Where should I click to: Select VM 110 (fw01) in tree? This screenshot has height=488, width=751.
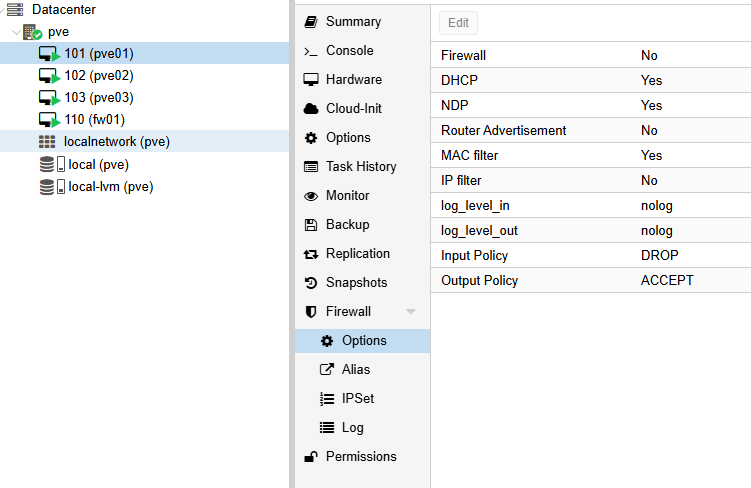144,120
